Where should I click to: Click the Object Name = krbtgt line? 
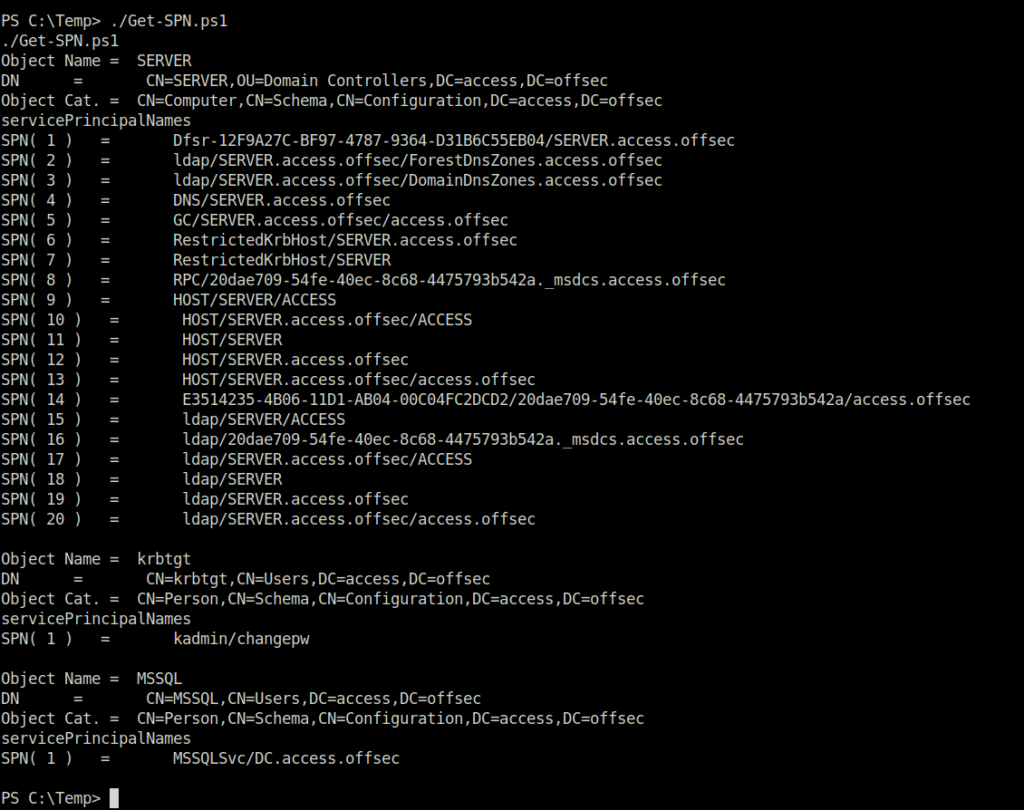[96, 559]
